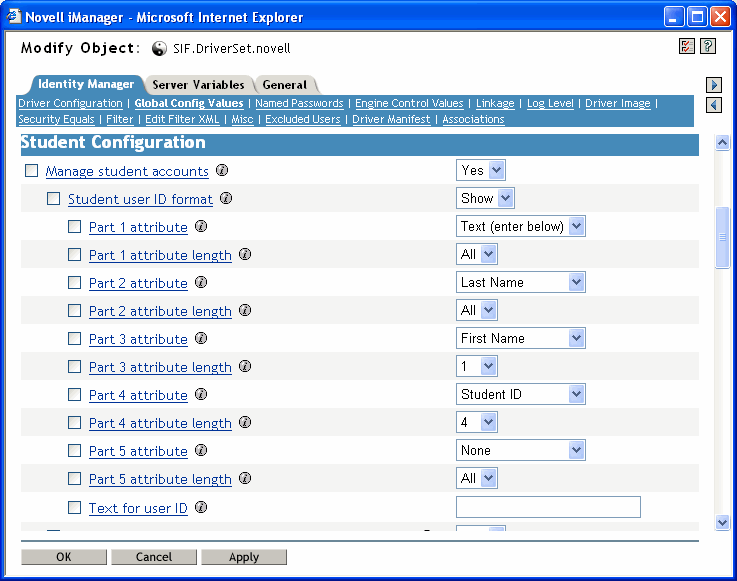Check the Student user ID format checkbox
This screenshot has height=581, width=737.
click(54, 199)
